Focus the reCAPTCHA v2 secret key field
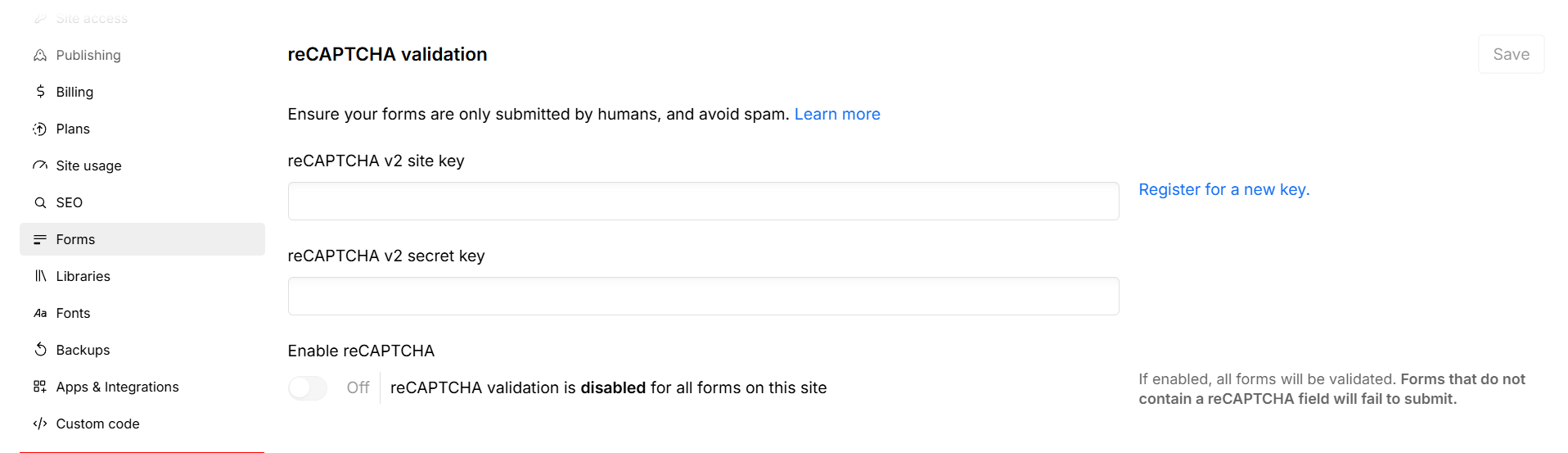The image size is (1568, 453). click(703, 296)
